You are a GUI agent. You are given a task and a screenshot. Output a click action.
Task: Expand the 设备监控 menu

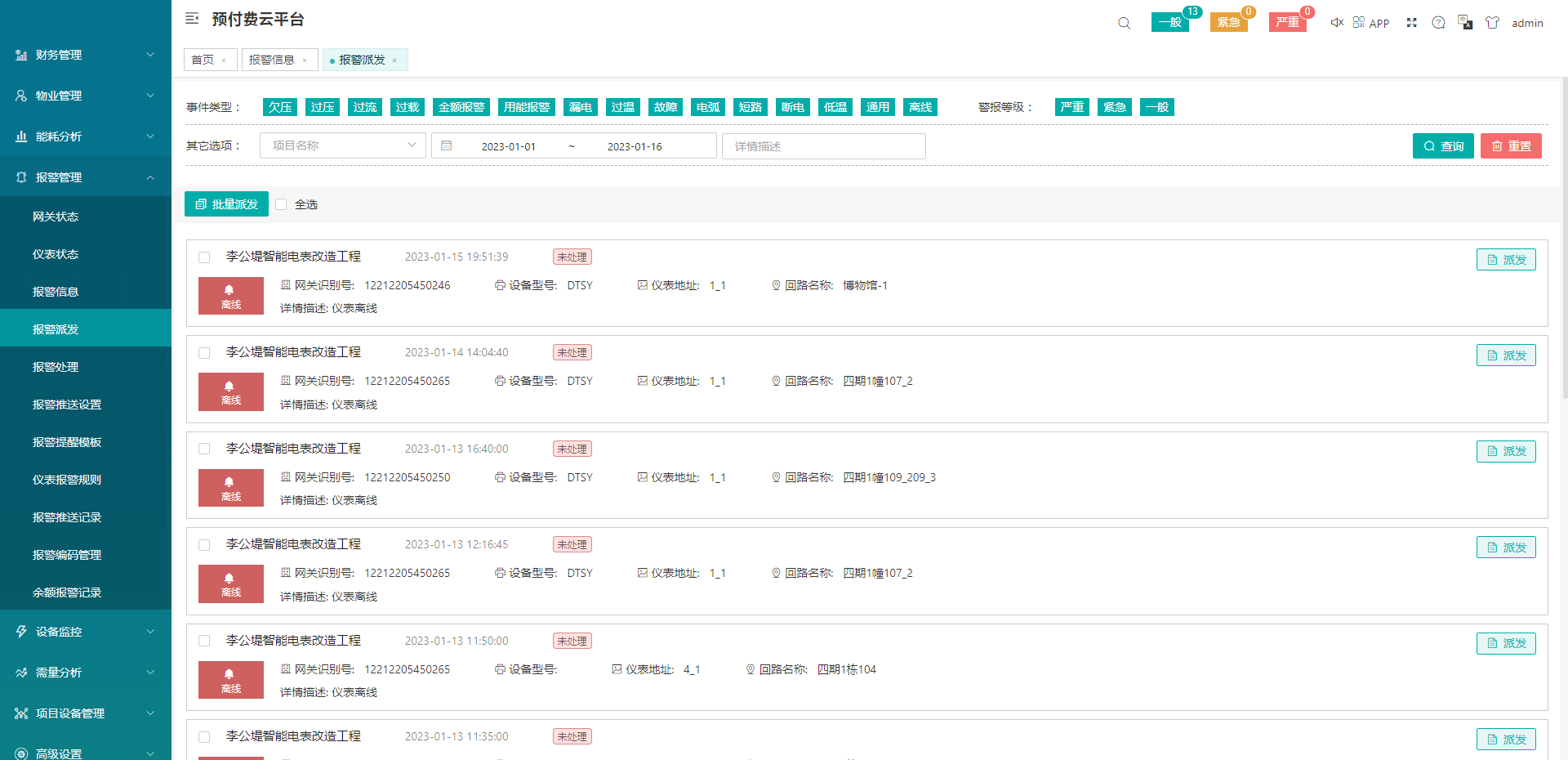pos(150,632)
